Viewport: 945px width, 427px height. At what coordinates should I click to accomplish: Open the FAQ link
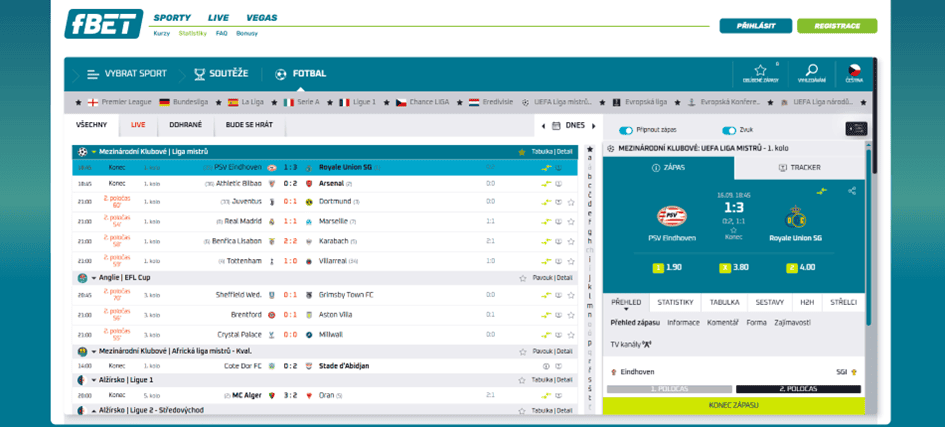[221, 34]
